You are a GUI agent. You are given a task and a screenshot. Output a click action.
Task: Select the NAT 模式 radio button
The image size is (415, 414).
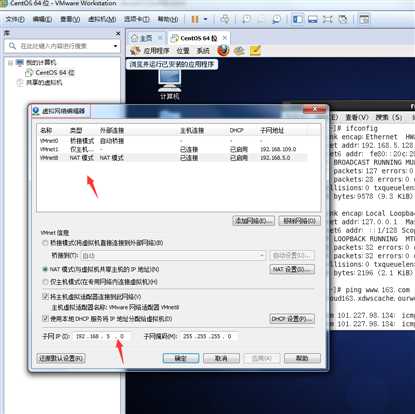click(x=45, y=269)
